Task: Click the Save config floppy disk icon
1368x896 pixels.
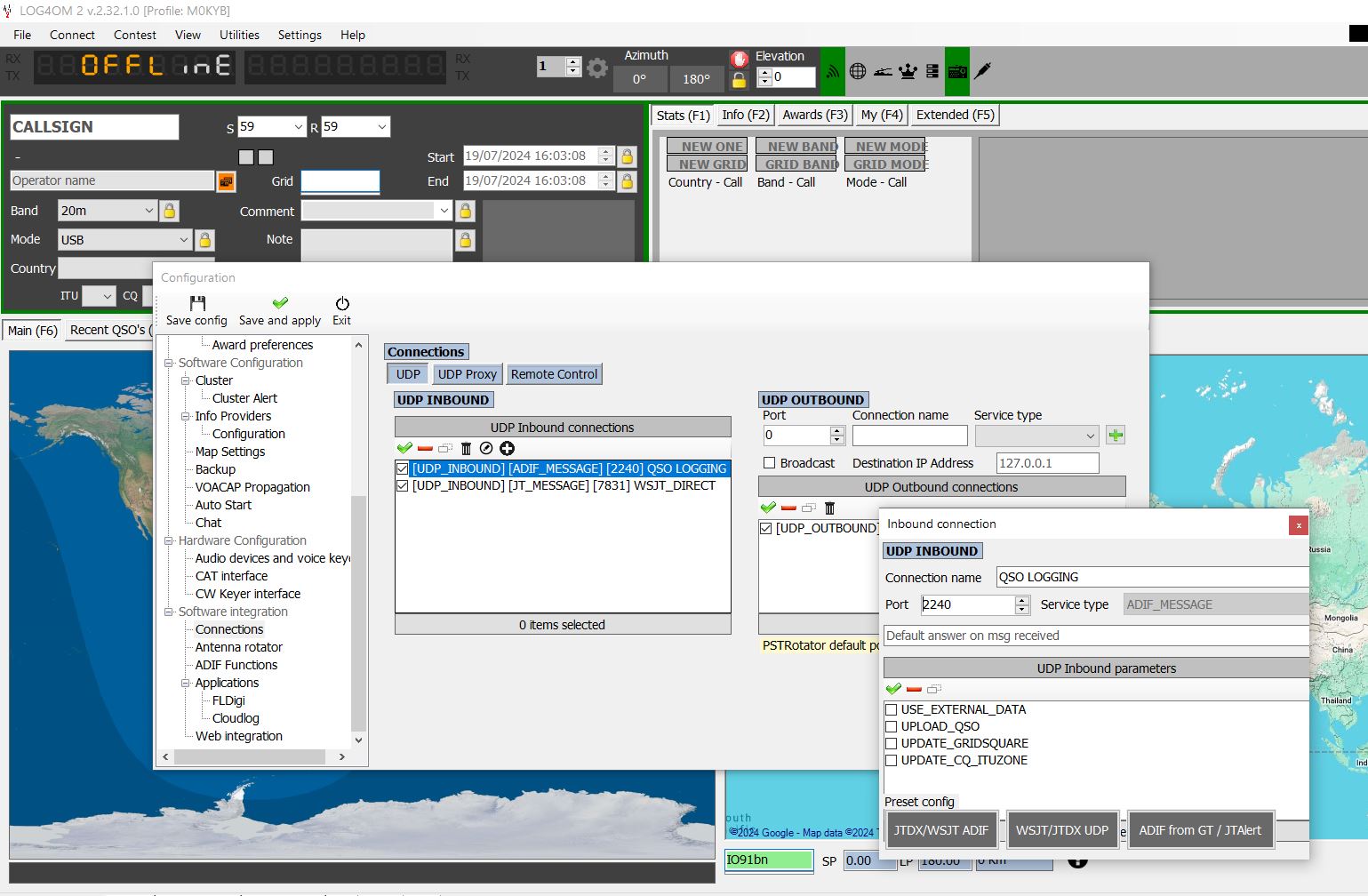Action: point(197,303)
